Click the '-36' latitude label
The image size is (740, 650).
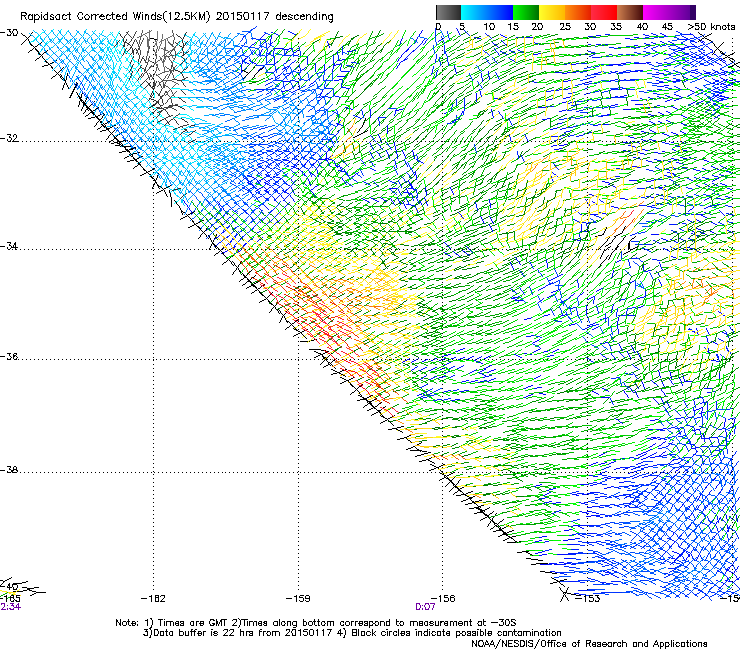[x=9, y=356]
